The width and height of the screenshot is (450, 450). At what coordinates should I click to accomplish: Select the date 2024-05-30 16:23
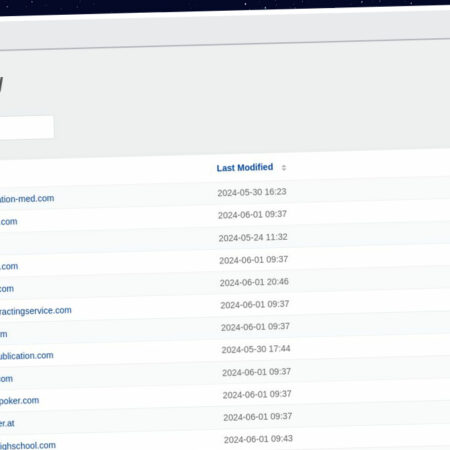tap(252, 192)
